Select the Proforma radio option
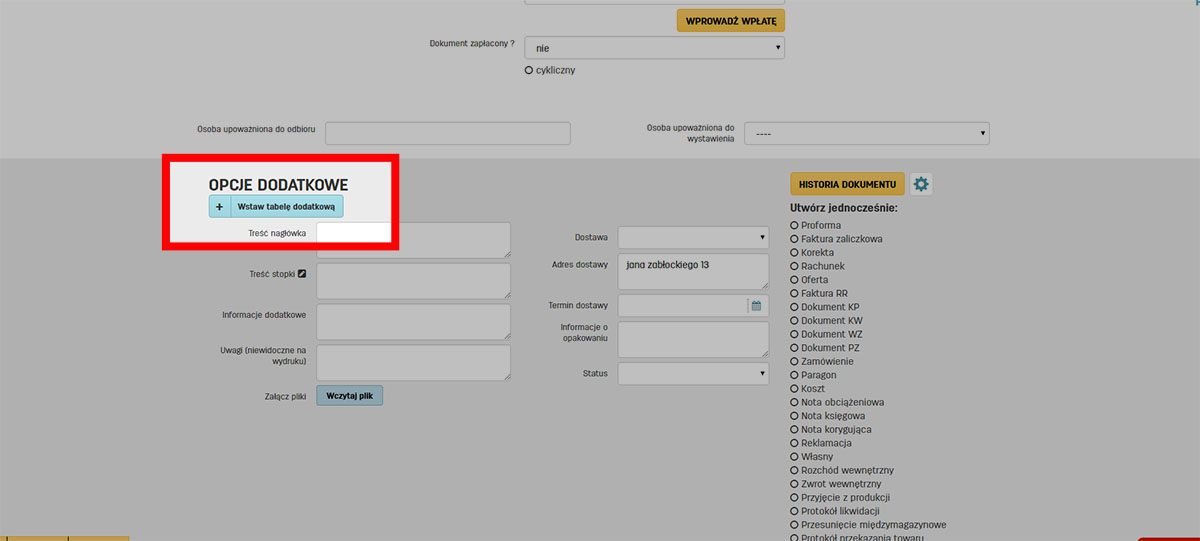The height and width of the screenshot is (541, 1200). pos(794,226)
